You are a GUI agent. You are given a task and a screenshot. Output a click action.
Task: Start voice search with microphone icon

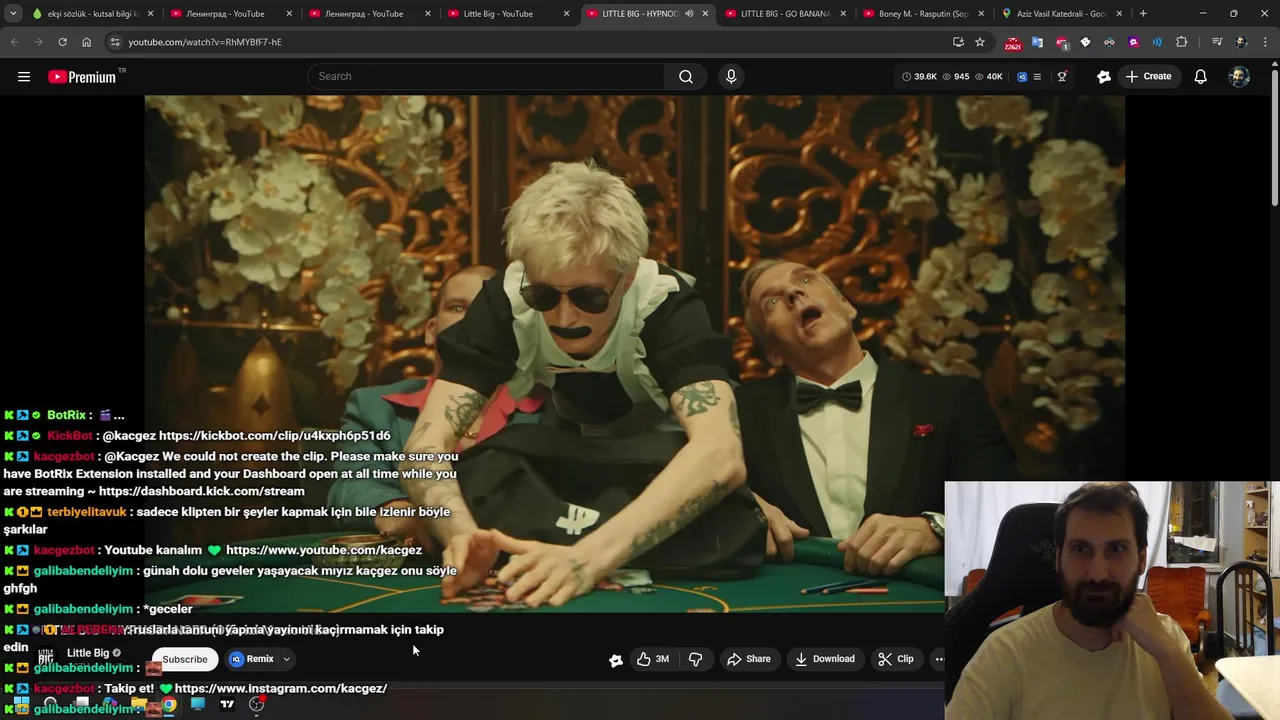[731, 76]
